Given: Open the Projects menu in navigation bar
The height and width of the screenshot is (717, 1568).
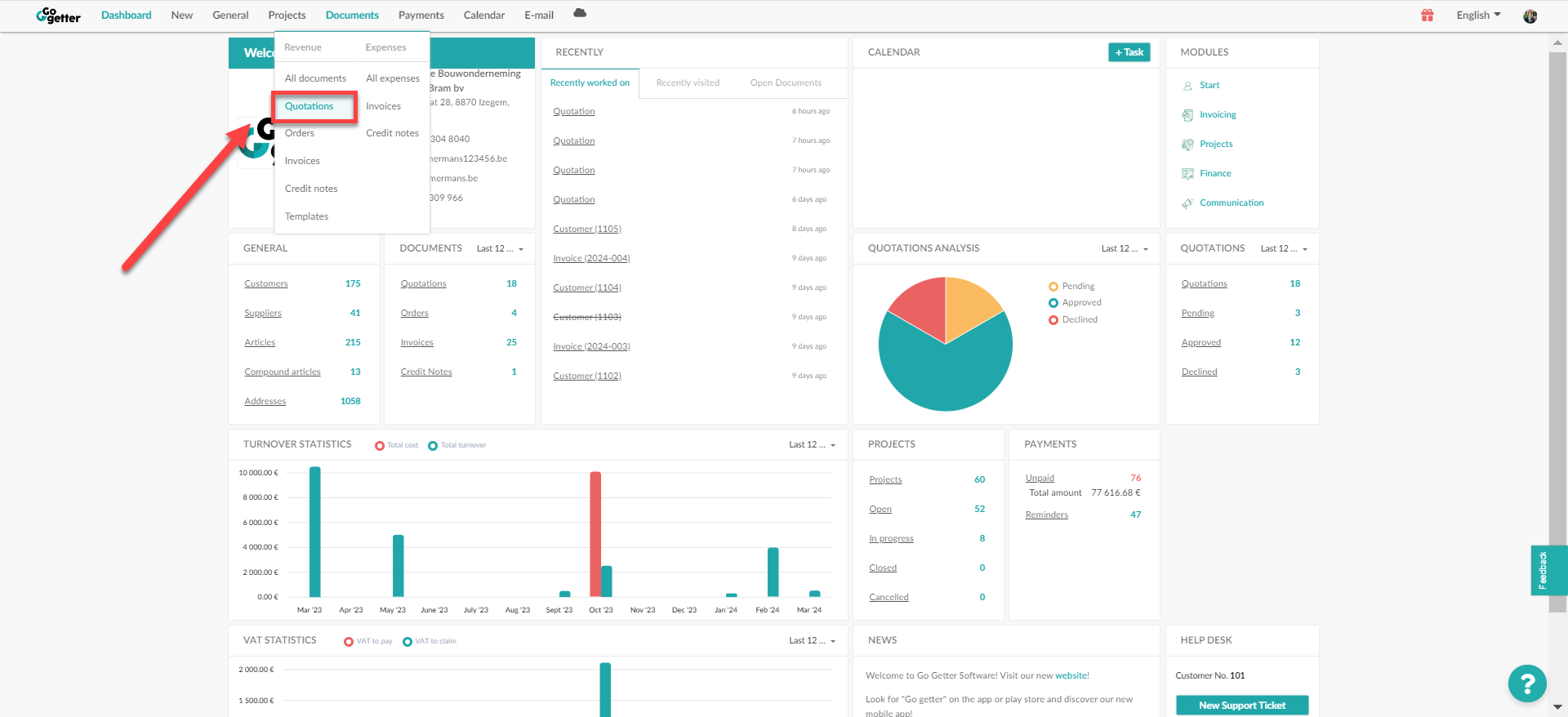Looking at the screenshot, I should point(287,15).
